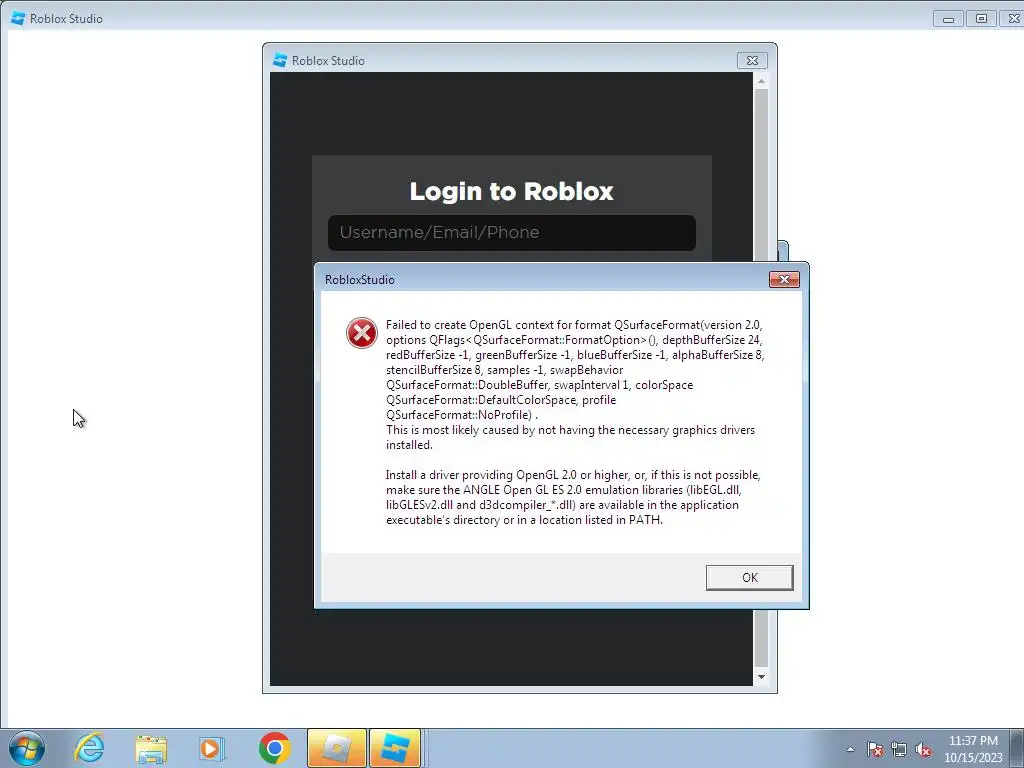The height and width of the screenshot is (768, 1024).
Task: Click the taskbar clock showing 11:37 PM
Action: [x=973, y=748]
